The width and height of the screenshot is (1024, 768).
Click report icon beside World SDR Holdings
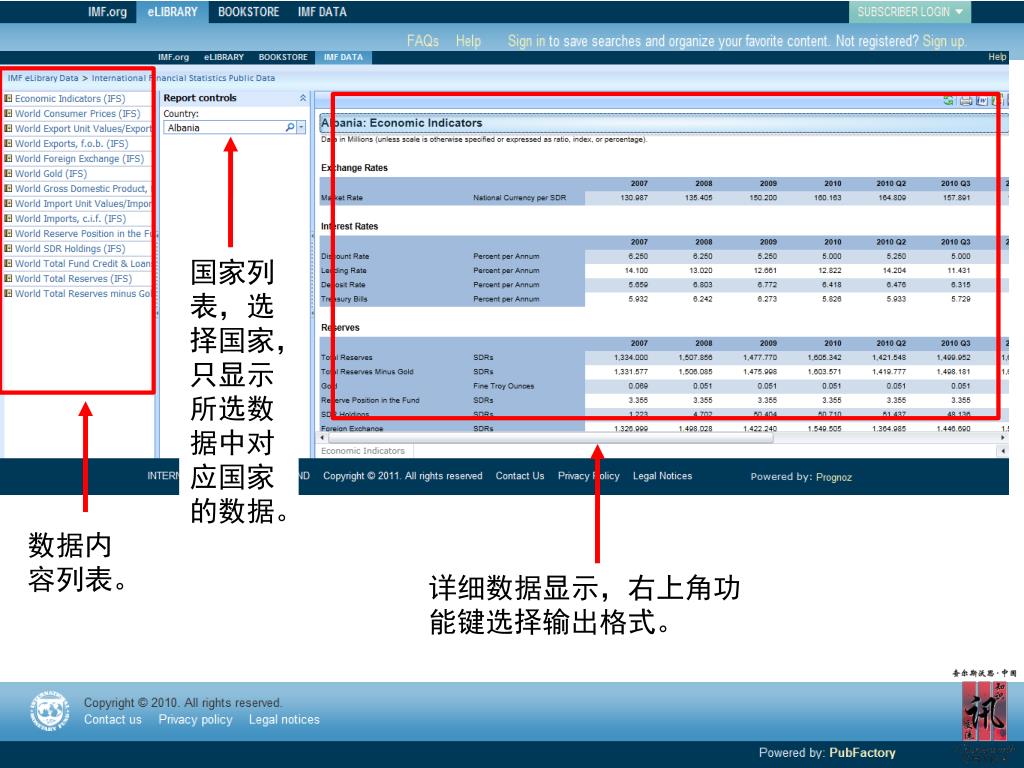click(x=8, y=248)
